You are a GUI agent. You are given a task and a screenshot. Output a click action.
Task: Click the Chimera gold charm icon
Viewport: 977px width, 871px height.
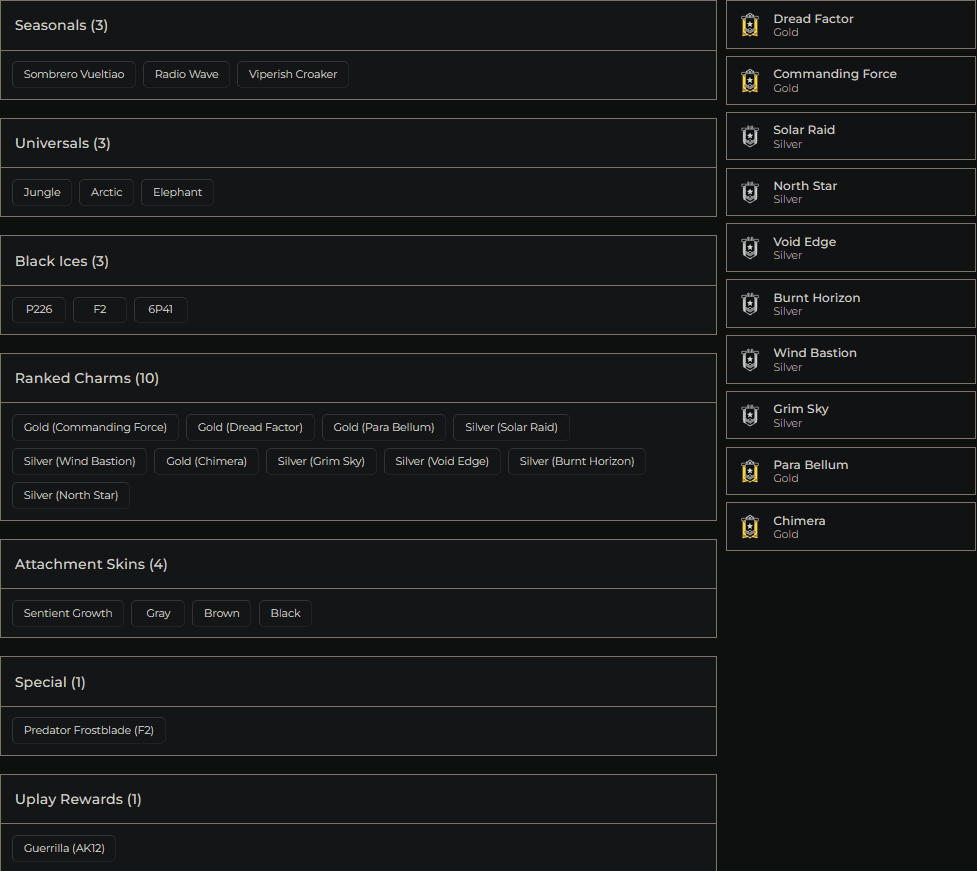tap(749, 526)
